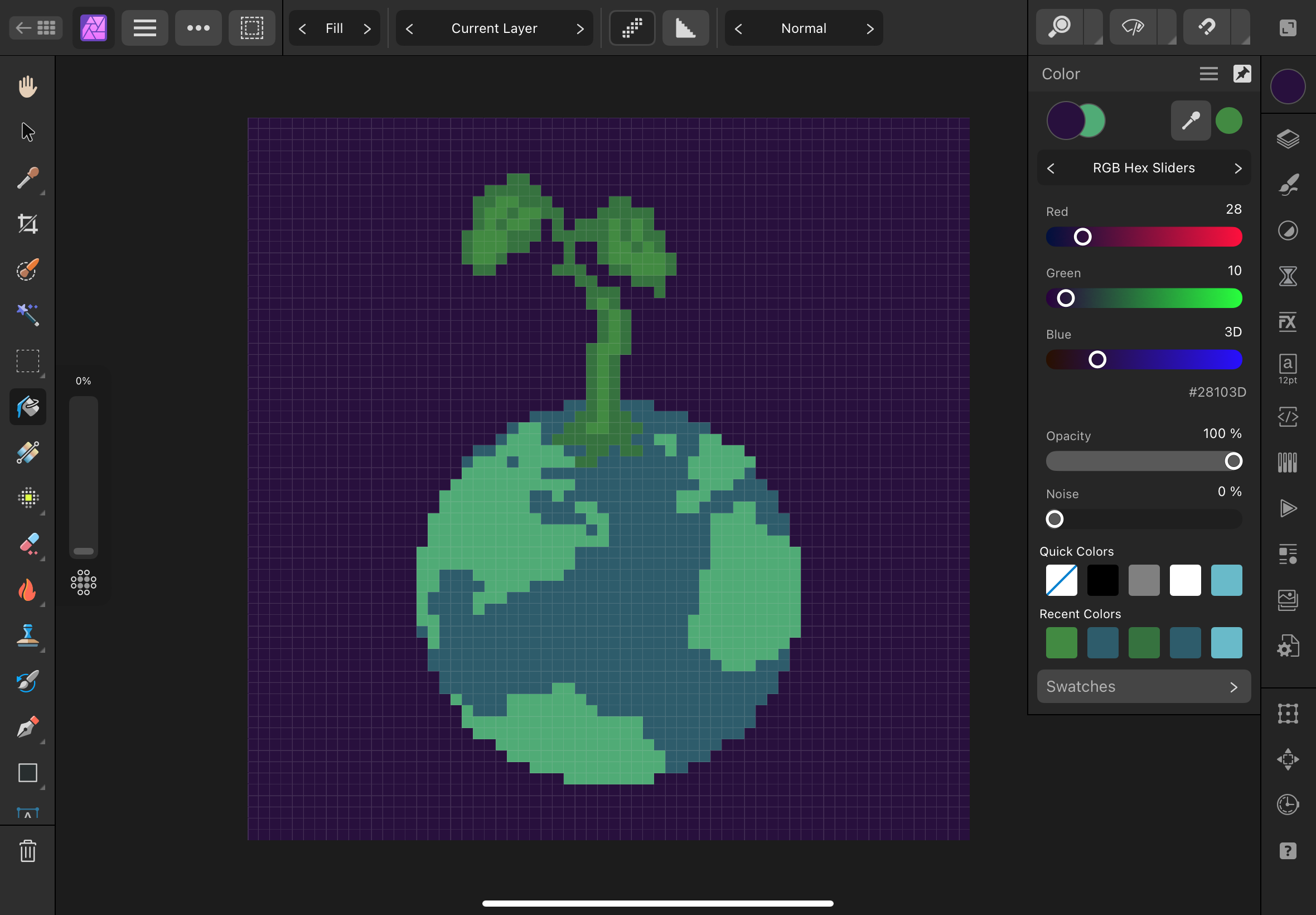Go to next source after Current Layer

point(580,28)
